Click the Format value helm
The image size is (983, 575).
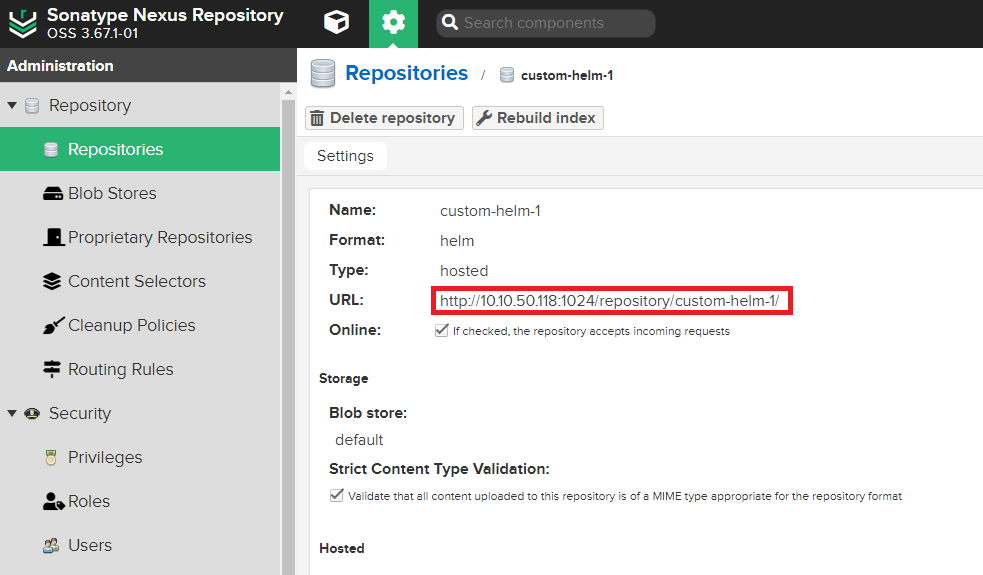click(457, 241)
